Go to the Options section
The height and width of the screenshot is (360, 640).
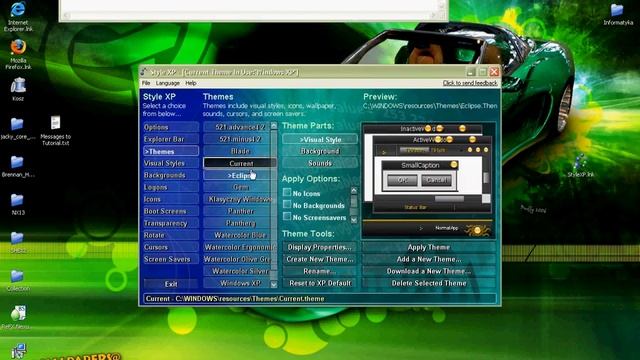[x=171, y=127]
